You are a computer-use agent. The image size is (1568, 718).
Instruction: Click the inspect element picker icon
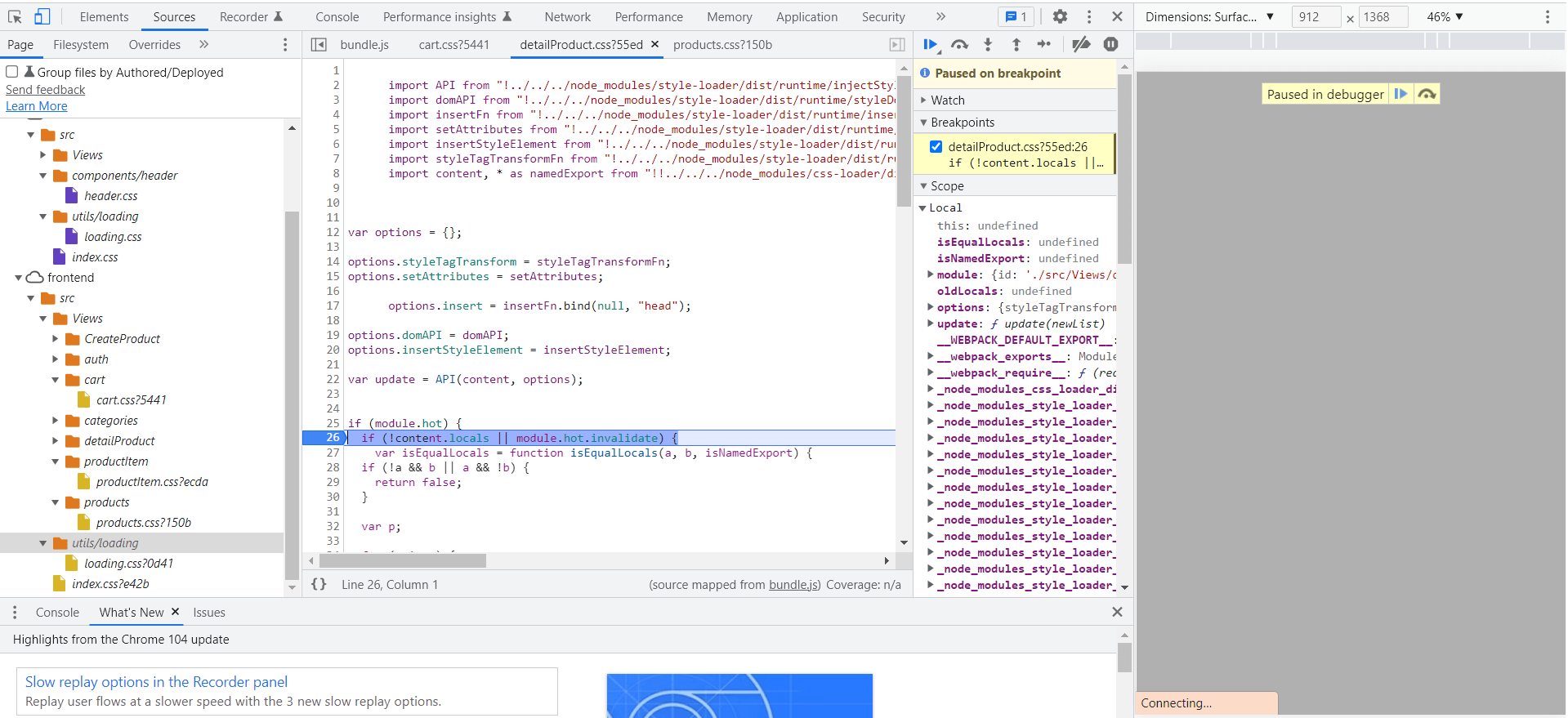tap(15, 16)
